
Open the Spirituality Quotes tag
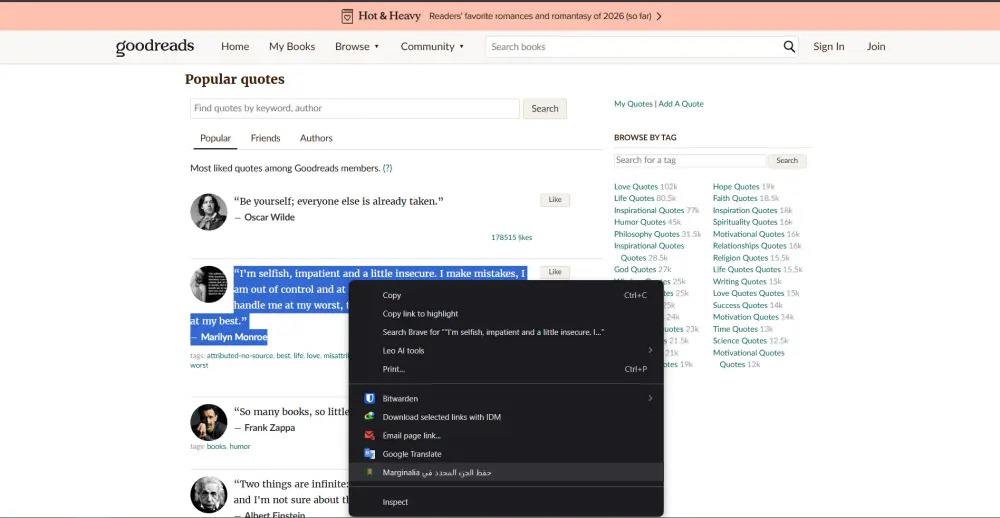pos(745,222)
